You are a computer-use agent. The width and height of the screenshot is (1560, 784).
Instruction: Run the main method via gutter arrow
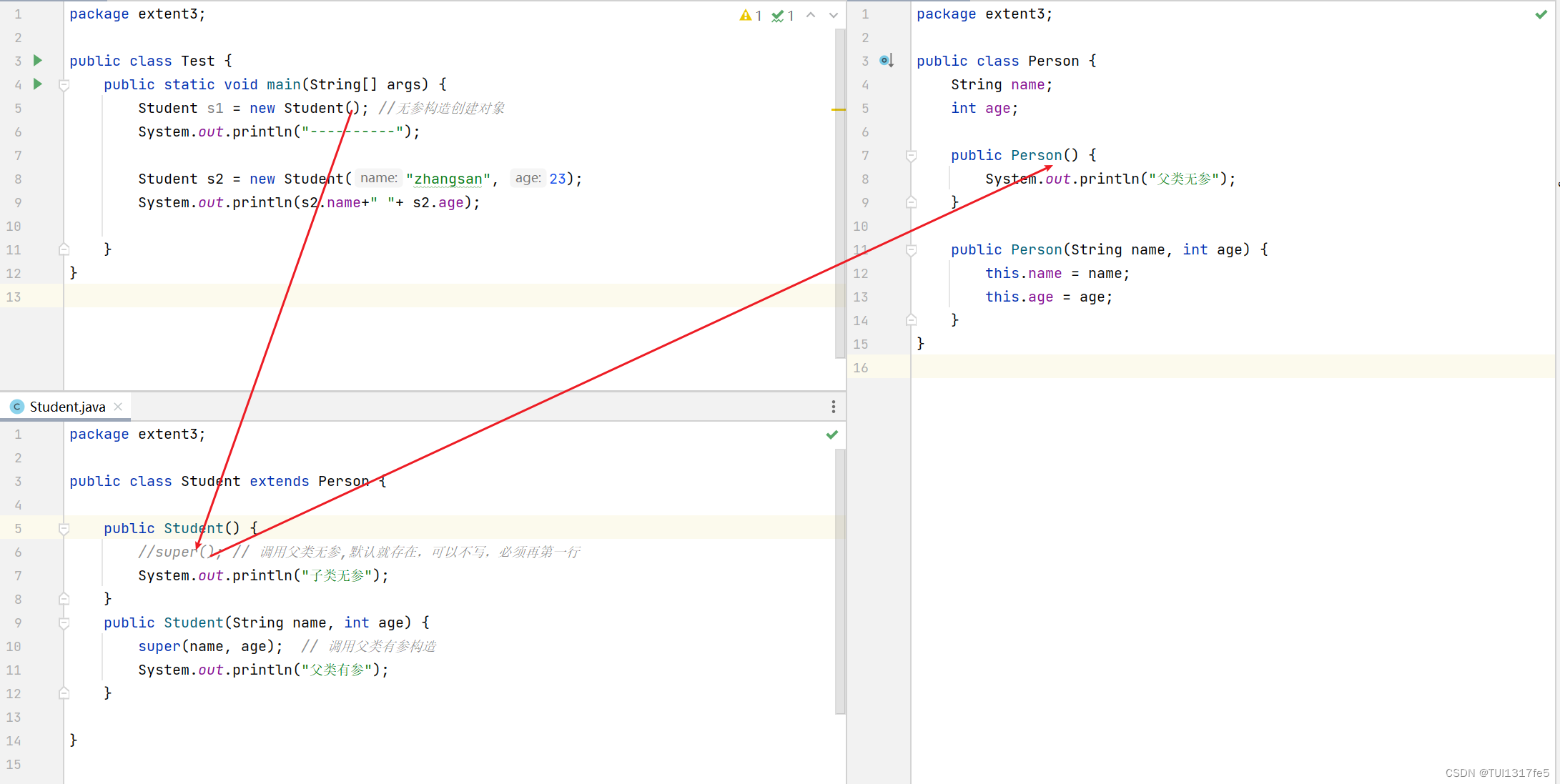coord(38,84)
